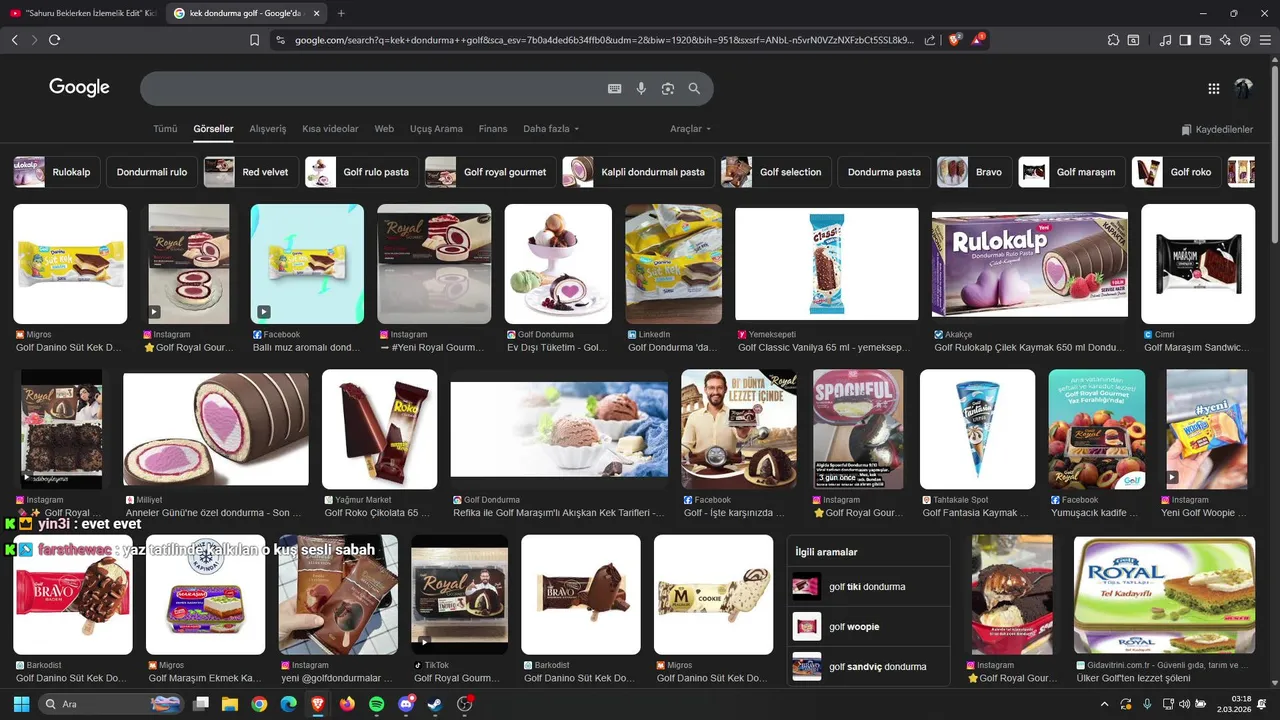1280x720 pixels.
Task: Filter by Rulokalp chip
Action: coord(56,172)
